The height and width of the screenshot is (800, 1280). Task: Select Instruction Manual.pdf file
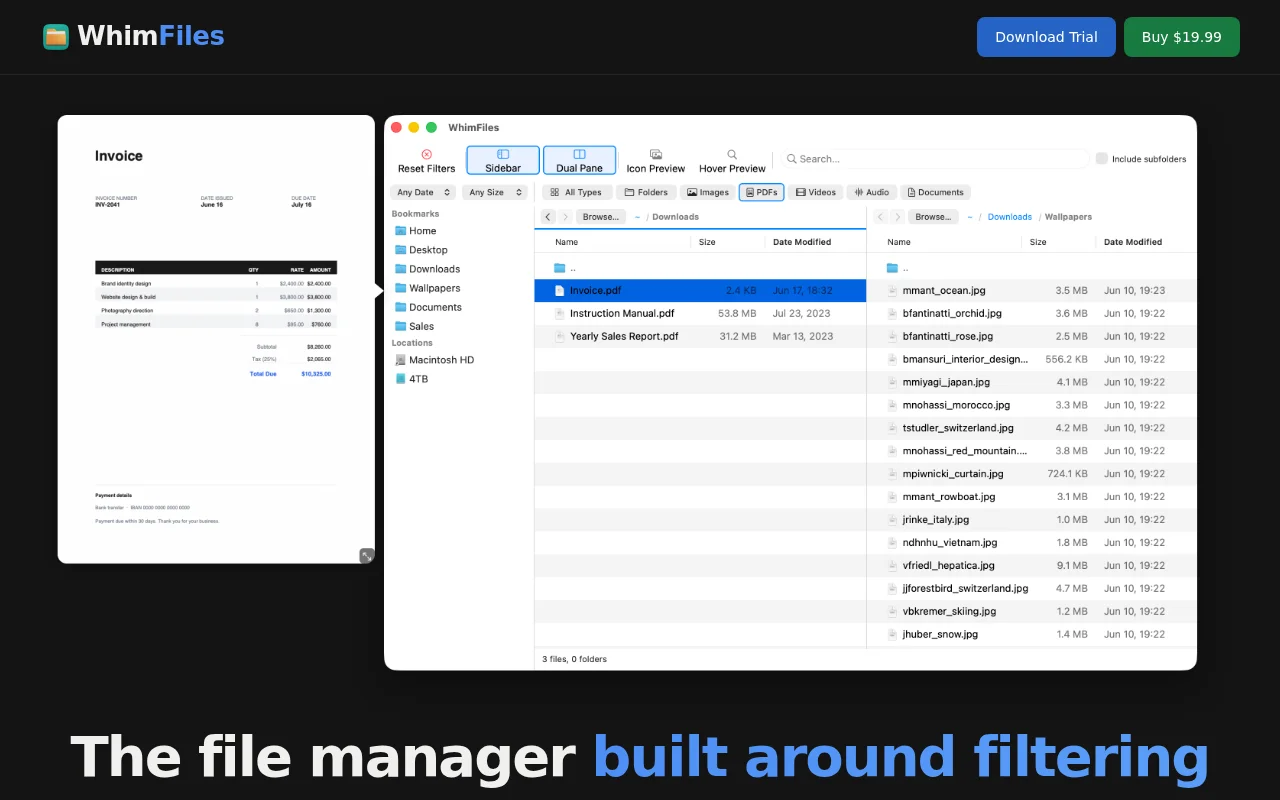(x=700, y=314)
